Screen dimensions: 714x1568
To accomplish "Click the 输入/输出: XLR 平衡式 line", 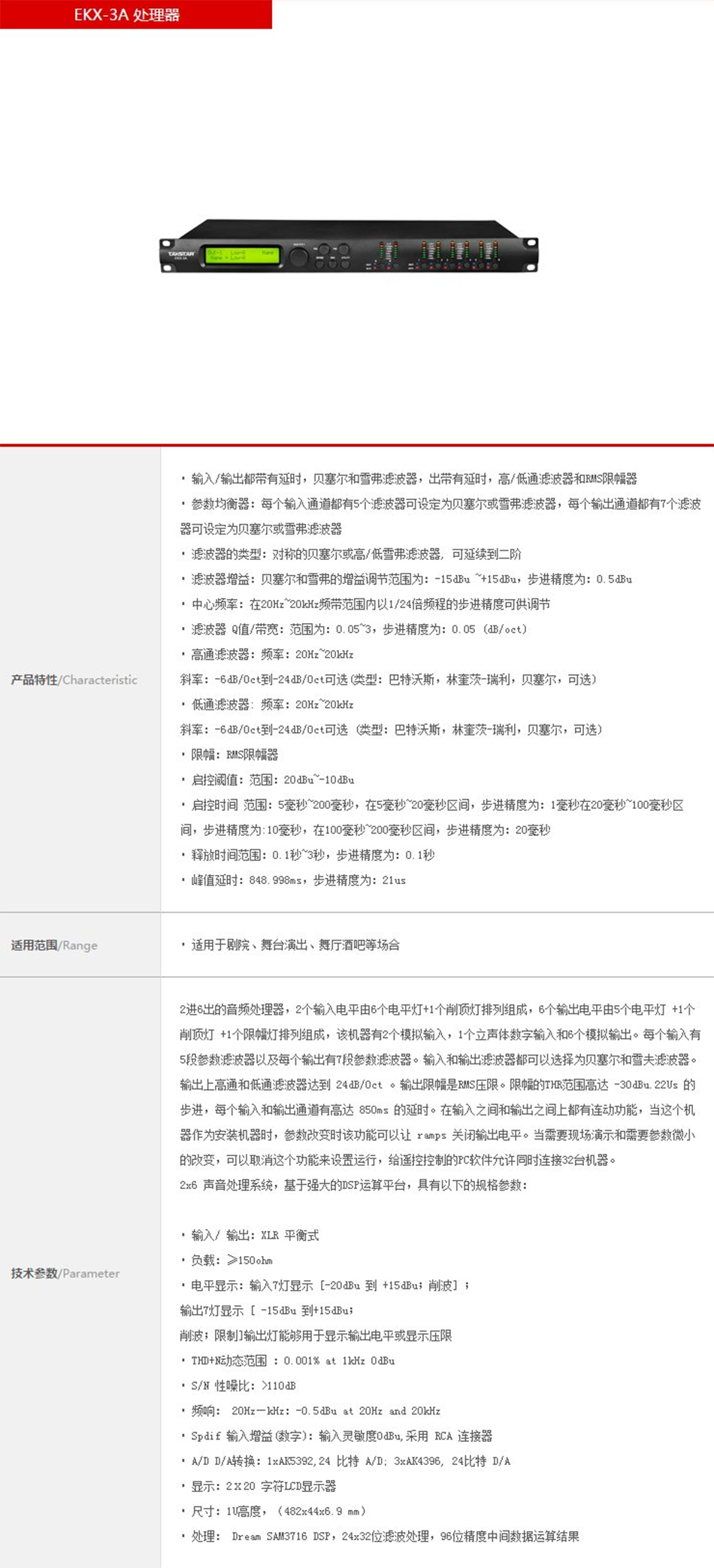I will (250, 1235).
